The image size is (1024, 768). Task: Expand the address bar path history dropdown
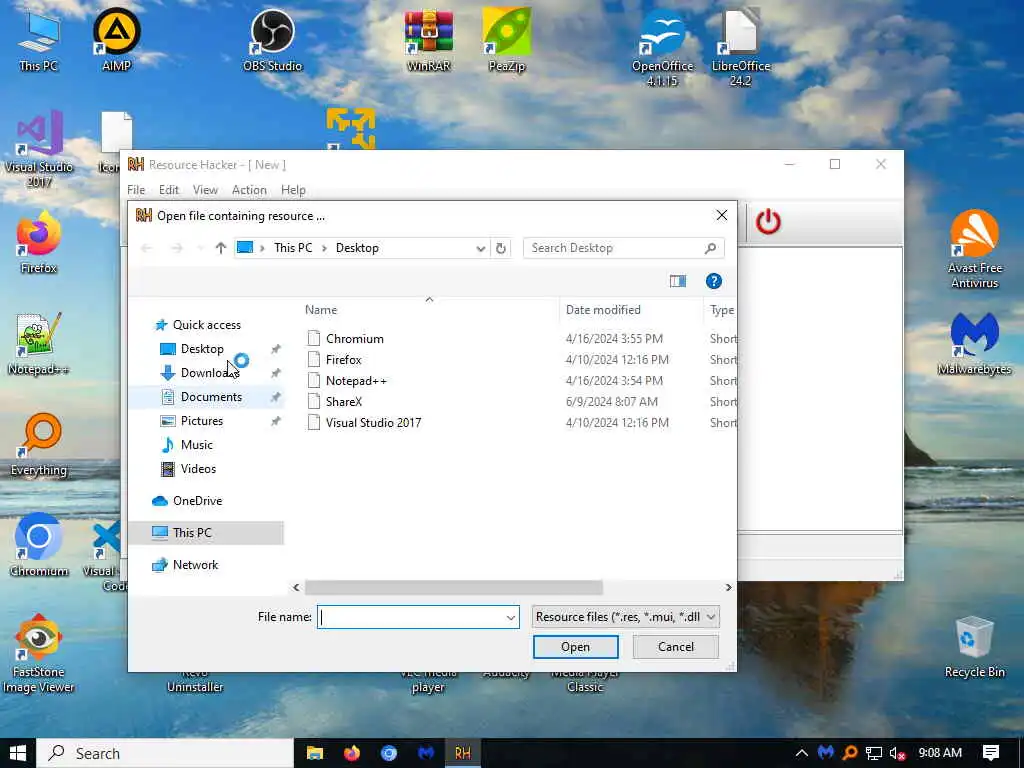coord(481,248)
